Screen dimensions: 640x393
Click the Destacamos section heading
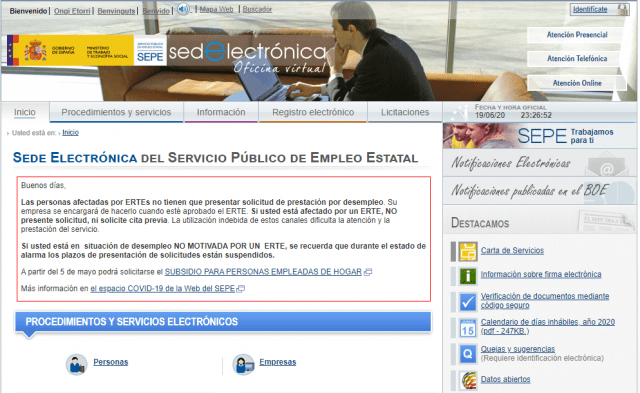click(480, 223)
